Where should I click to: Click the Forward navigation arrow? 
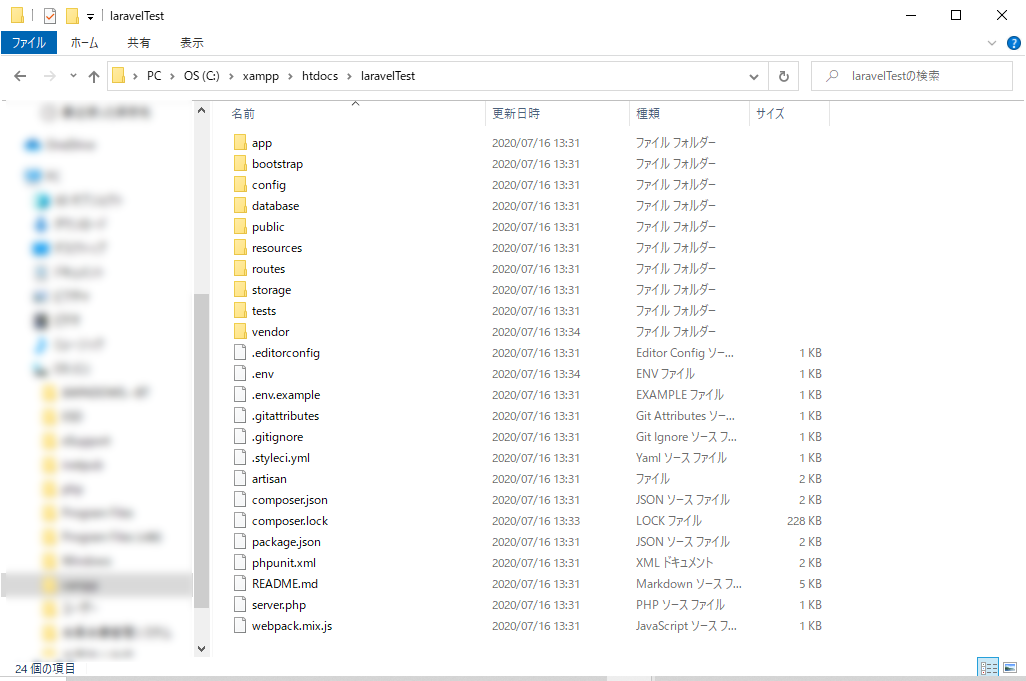pos(50,76)
